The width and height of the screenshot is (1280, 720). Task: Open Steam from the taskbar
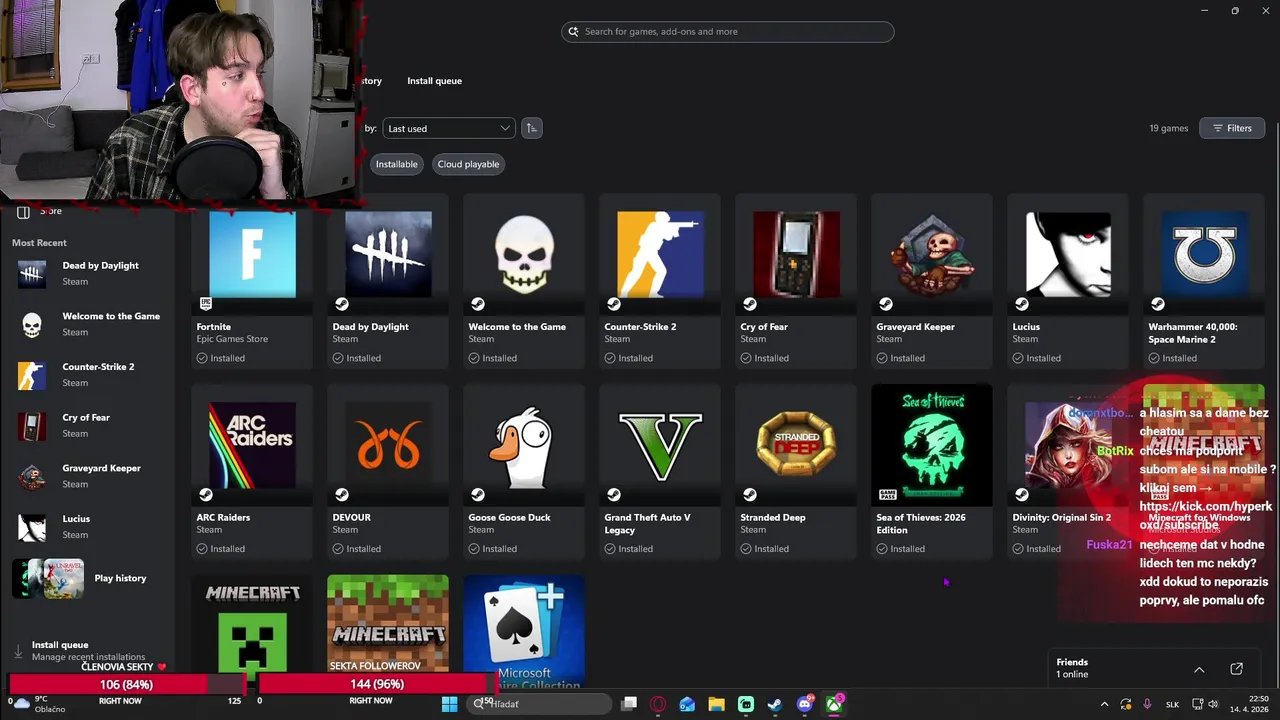[775, 704]
